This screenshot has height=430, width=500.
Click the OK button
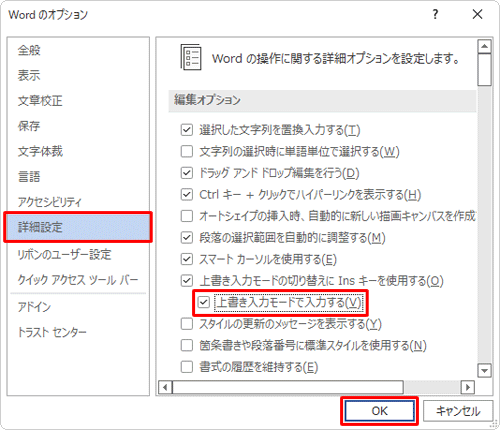tap(379, 411)
